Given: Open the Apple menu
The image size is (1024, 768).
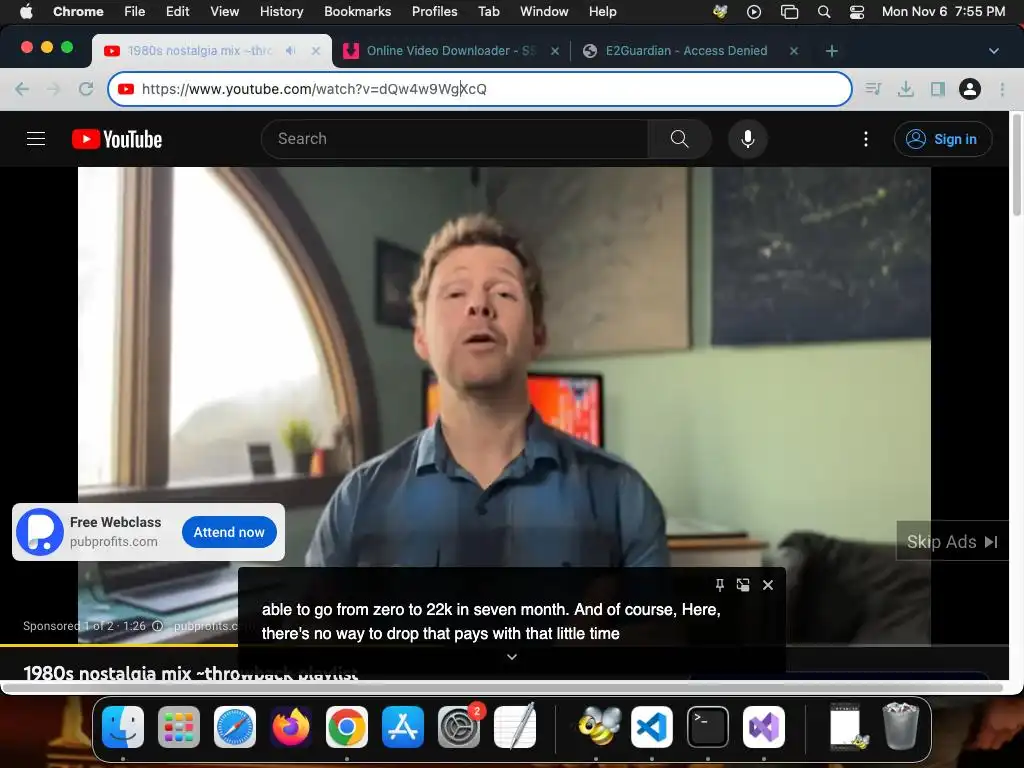Looking at the screenshot, I should [26, 11].
